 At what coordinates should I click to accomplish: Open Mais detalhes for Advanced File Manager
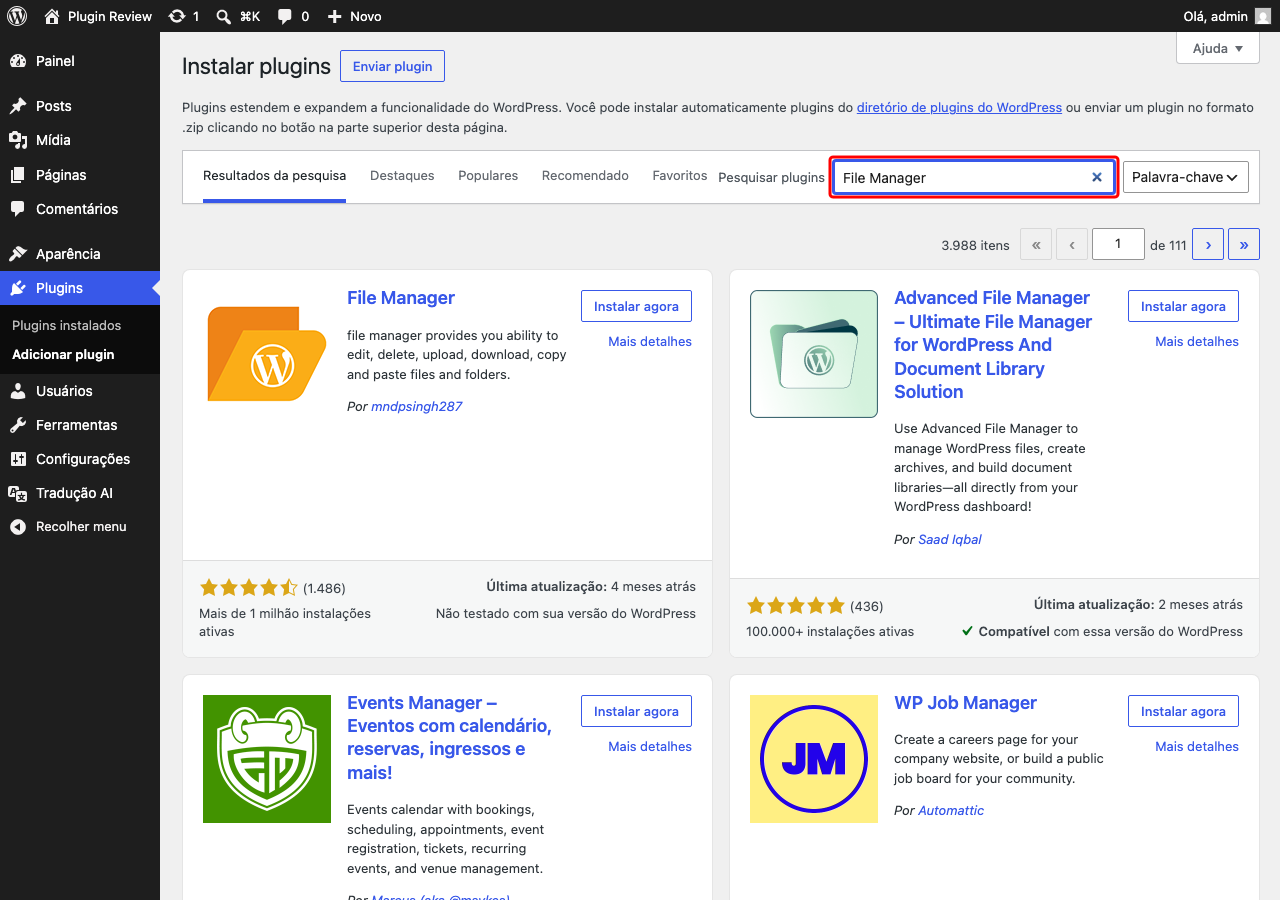point(1197,342)
